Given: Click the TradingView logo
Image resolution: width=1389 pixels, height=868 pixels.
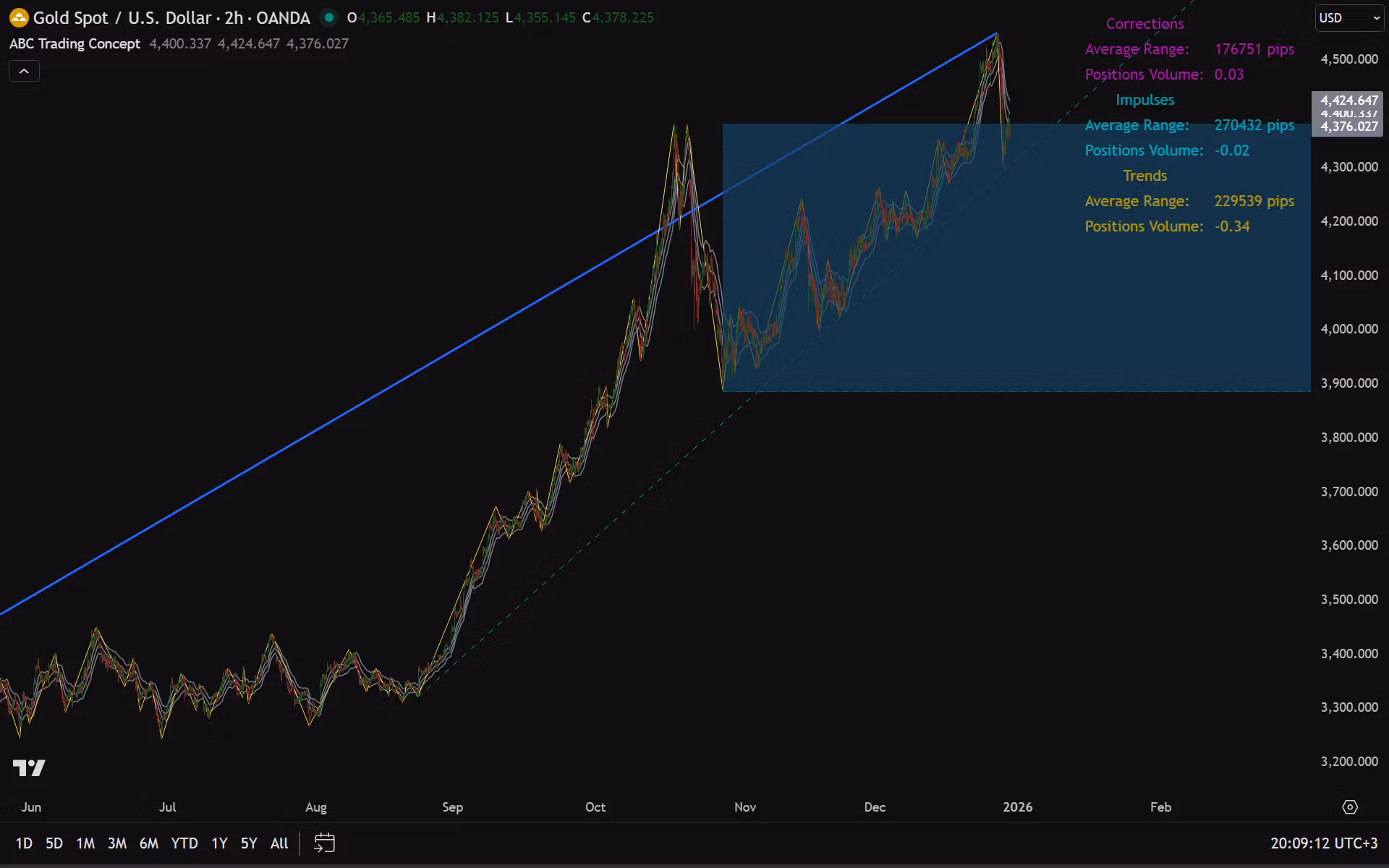Looking at the screenshot, I should (29, 767).
